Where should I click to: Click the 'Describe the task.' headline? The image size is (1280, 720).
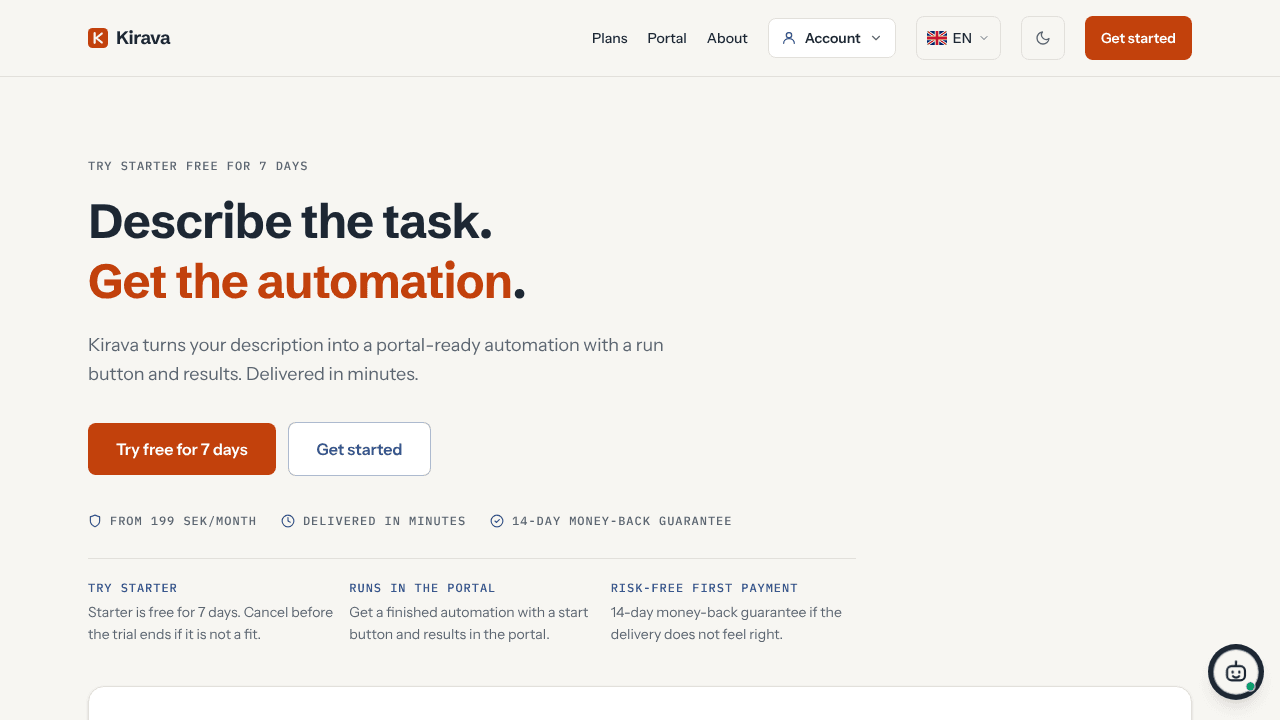290,221
